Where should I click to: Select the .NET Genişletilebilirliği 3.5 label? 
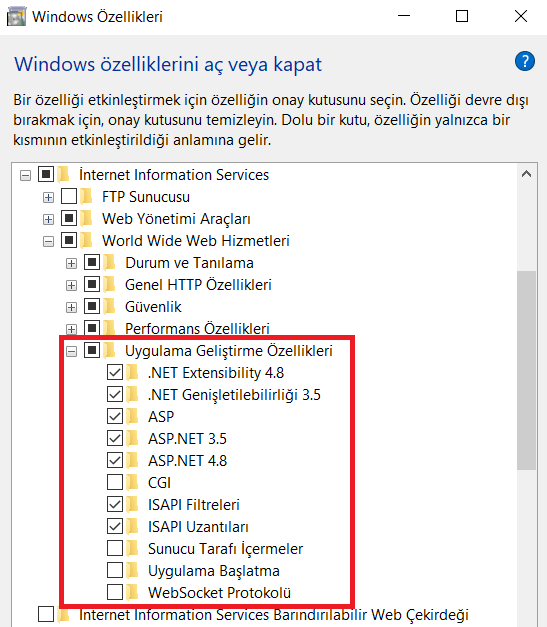pyautogui.click(x=234, y=395)
